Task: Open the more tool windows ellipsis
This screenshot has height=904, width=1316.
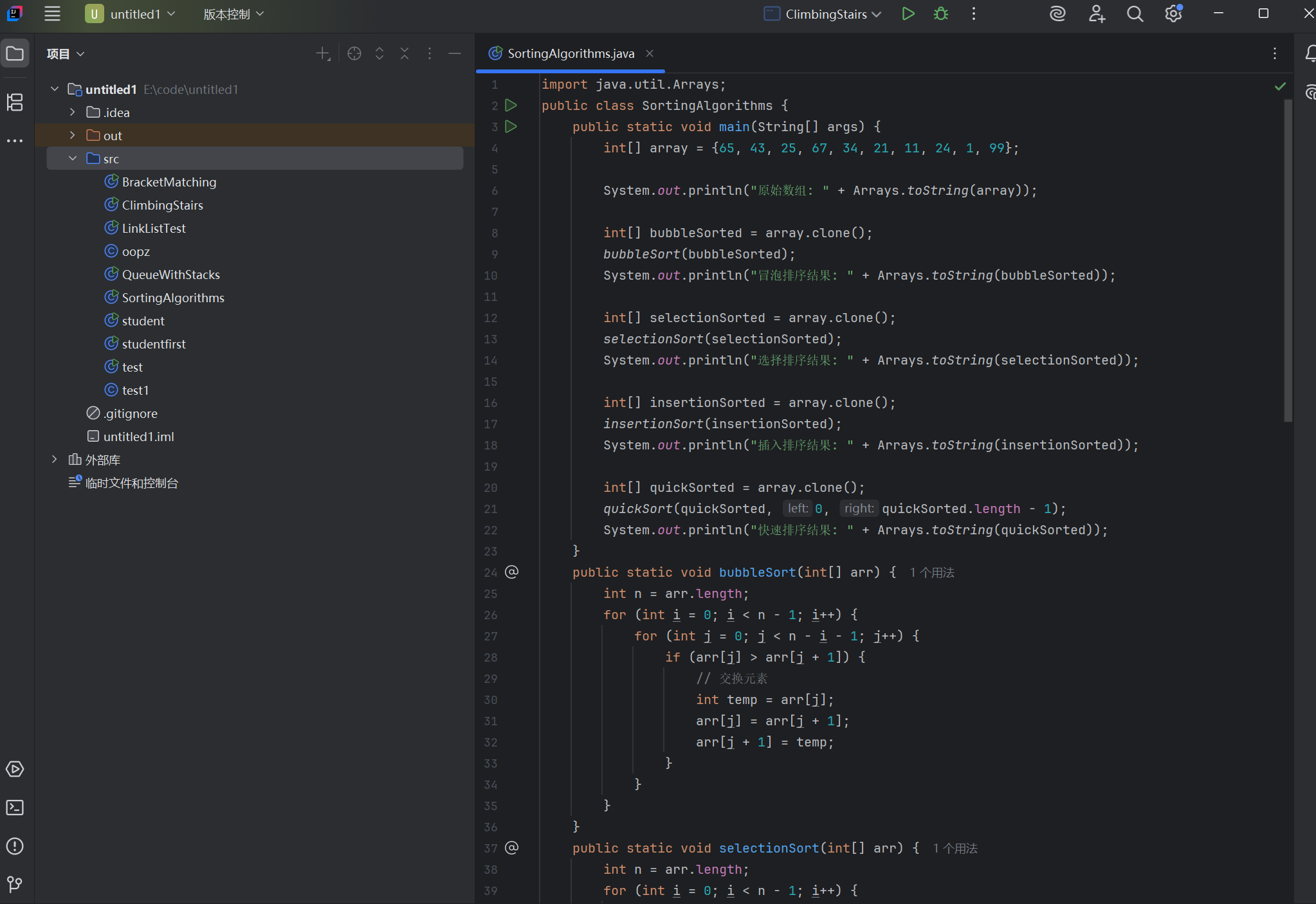Action: tap(15, 140)
